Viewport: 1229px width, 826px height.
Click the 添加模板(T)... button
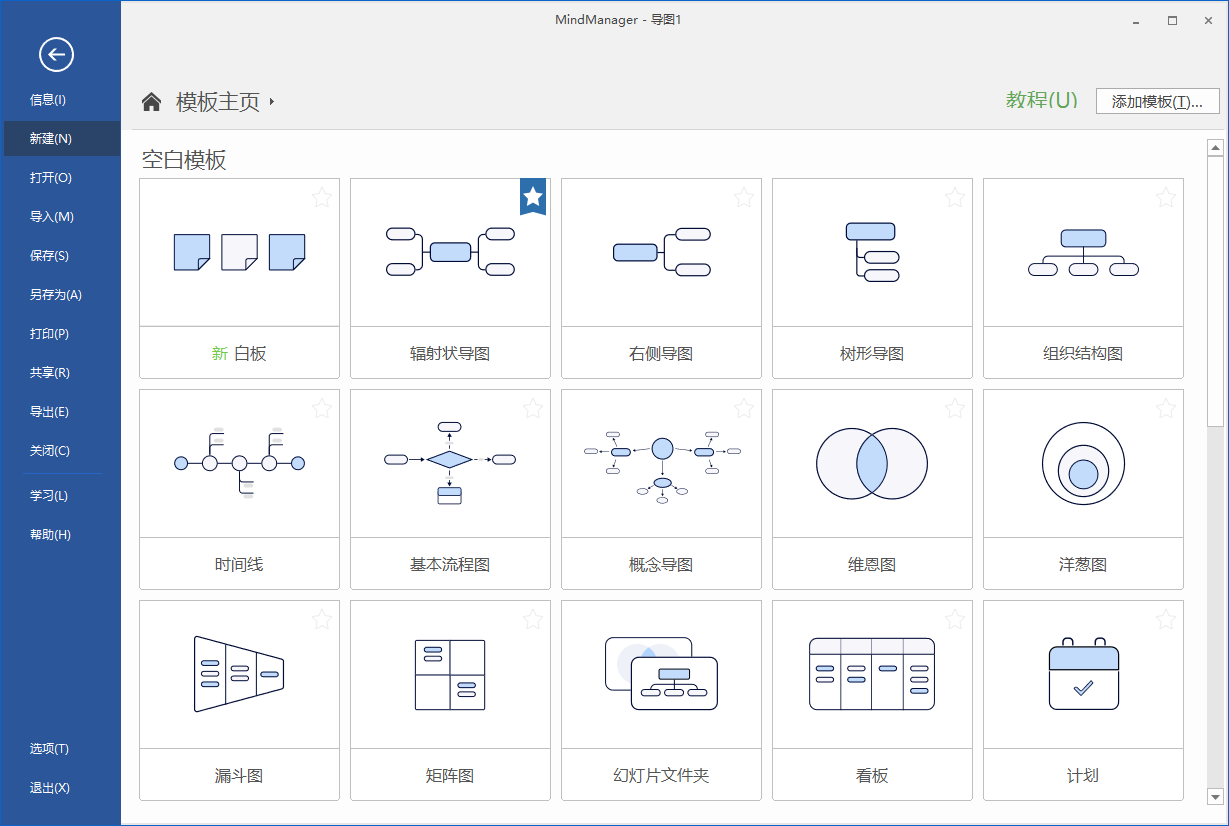1158,101
